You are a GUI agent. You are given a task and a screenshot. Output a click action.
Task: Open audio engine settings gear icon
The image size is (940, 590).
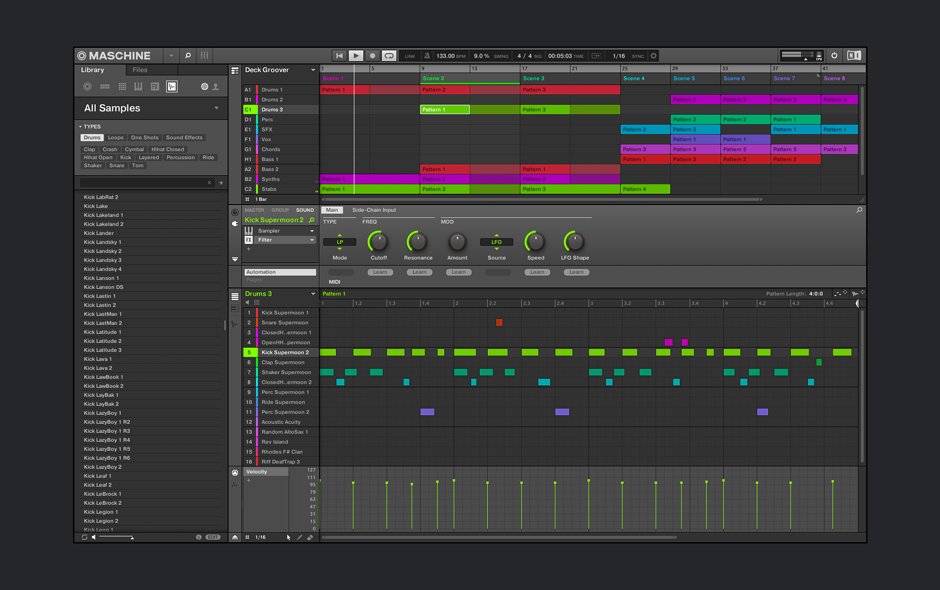coord(653,56)
